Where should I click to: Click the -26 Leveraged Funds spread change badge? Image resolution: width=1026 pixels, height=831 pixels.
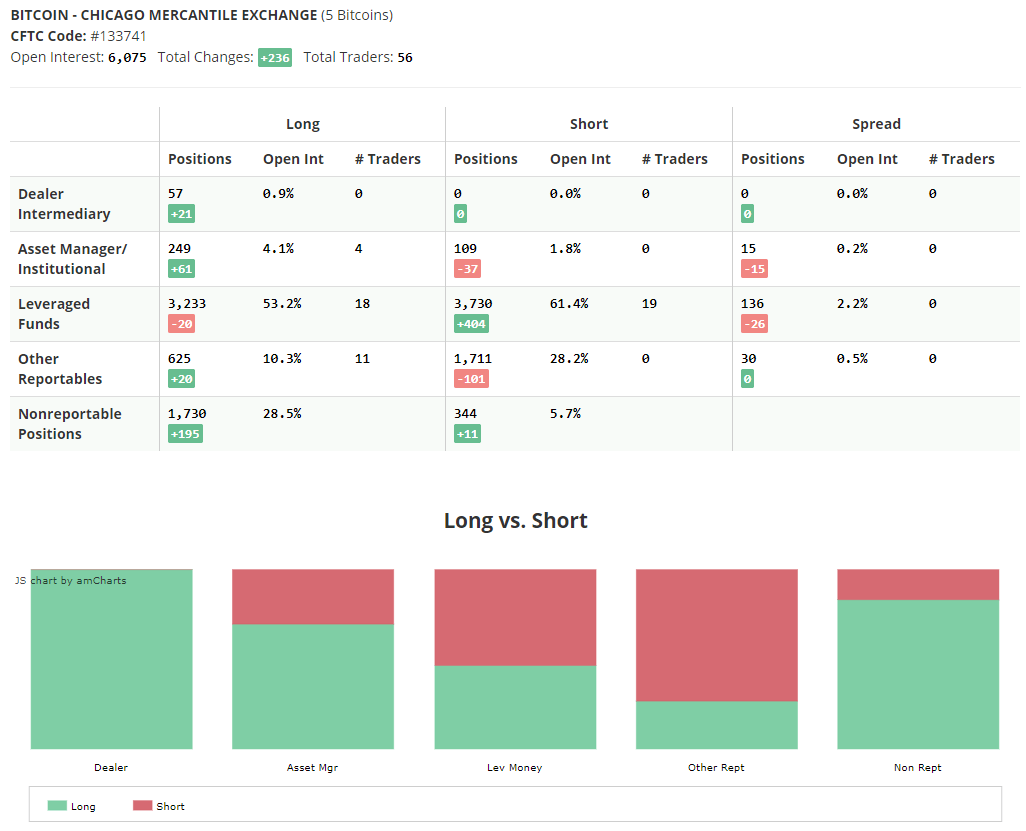754,324
